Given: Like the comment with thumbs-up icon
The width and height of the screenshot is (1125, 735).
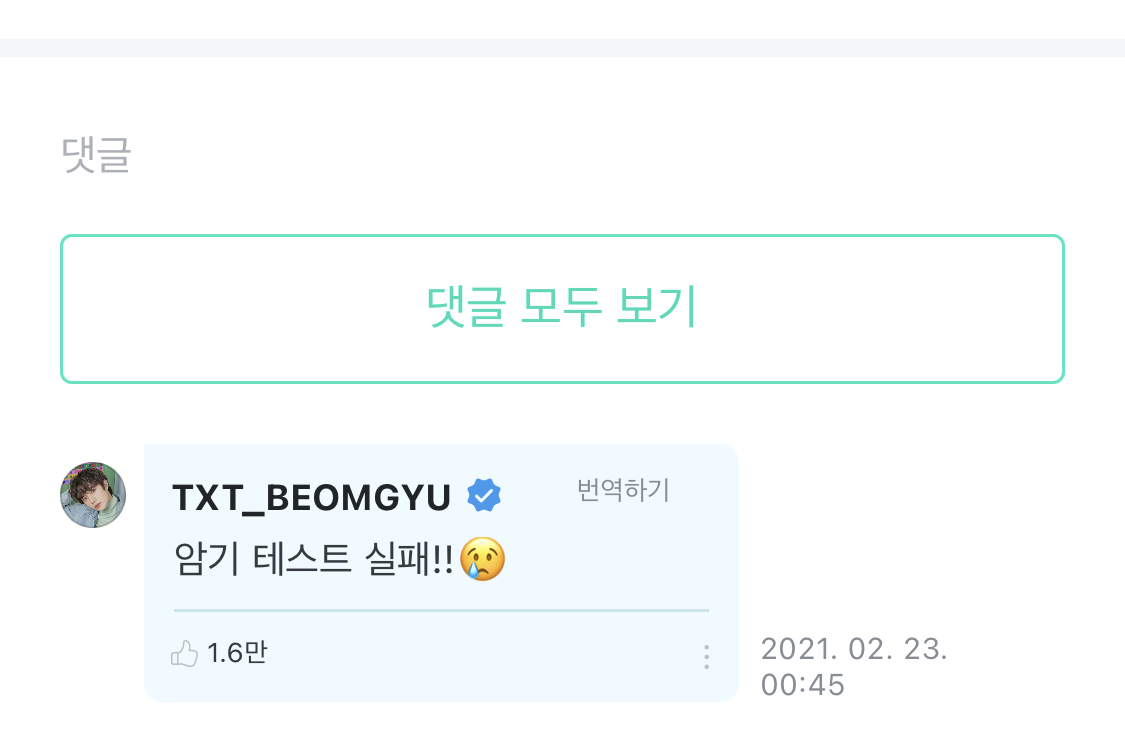Looking at the screenshot, I should (184, 653).
